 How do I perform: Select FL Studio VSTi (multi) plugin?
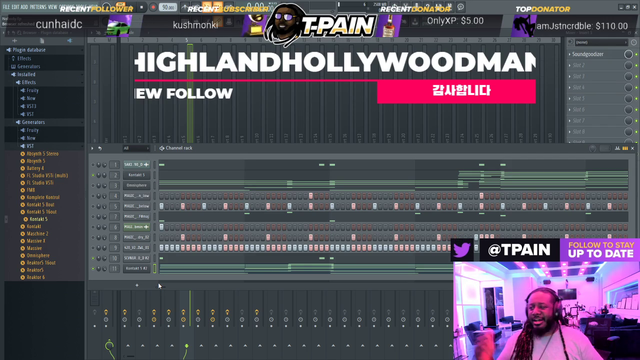tap(44, 176)
